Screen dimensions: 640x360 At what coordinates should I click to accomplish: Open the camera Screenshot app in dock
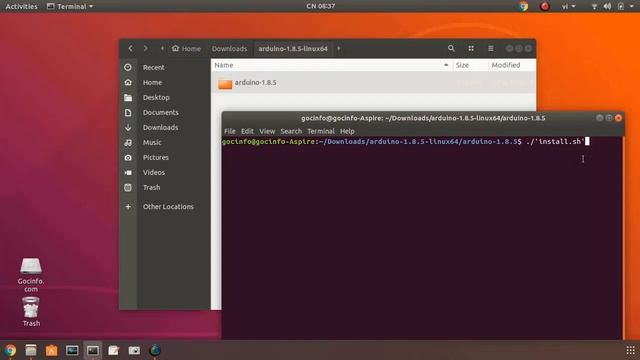(x=134, y=350)
